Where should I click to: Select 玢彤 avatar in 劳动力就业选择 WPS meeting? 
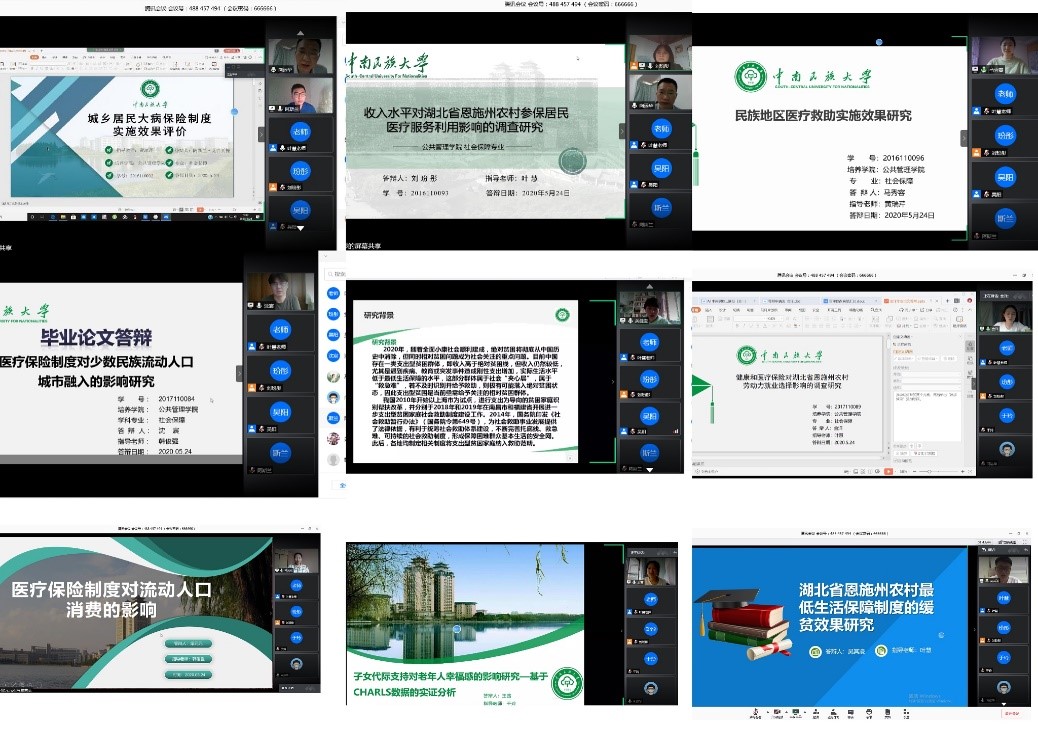point(1007,381)
